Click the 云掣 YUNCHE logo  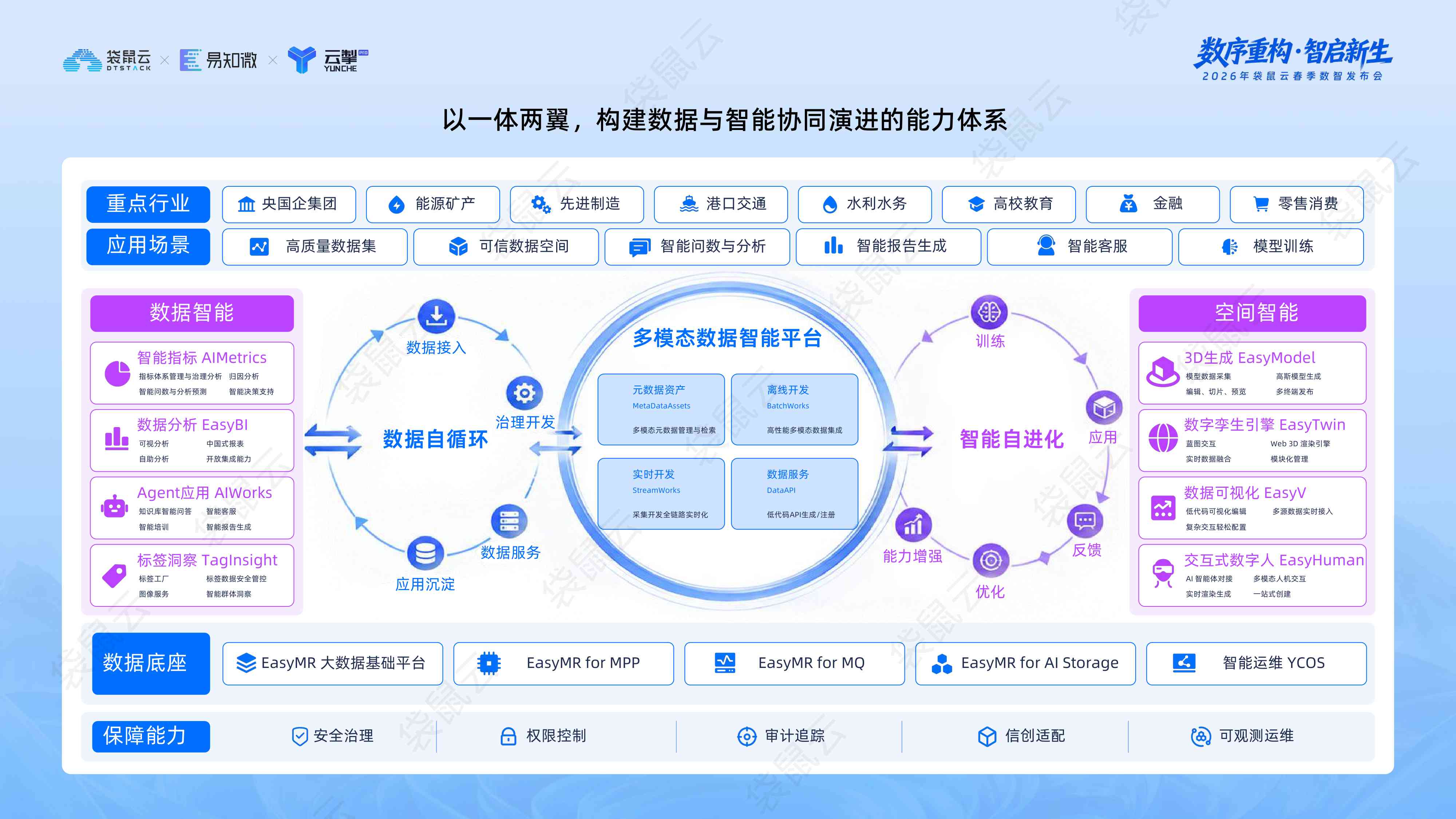pyautogui.click(x=328, y=60)
